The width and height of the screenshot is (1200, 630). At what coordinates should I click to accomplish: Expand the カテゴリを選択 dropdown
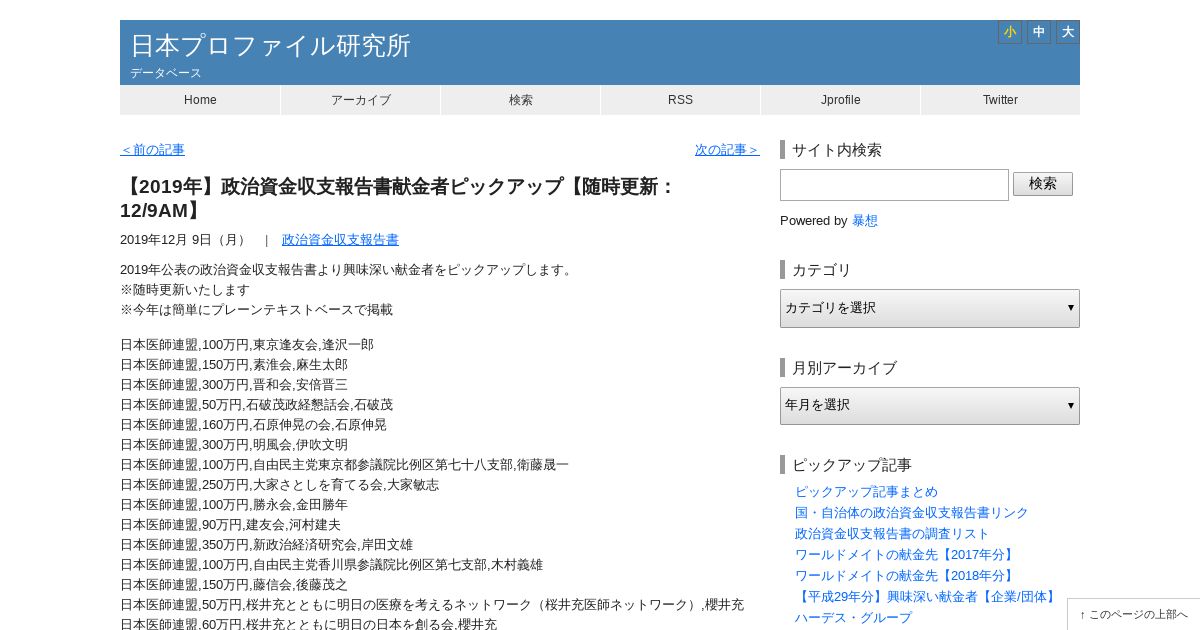[930, 308]
